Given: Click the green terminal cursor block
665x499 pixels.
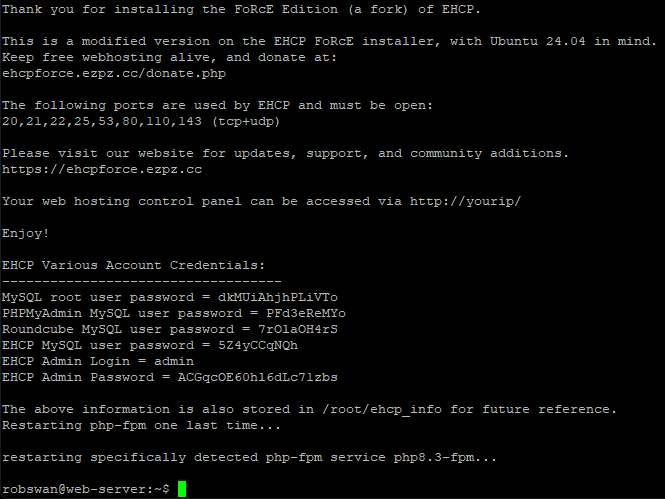Looking at the screenshot, I should [x=182, y=489].
